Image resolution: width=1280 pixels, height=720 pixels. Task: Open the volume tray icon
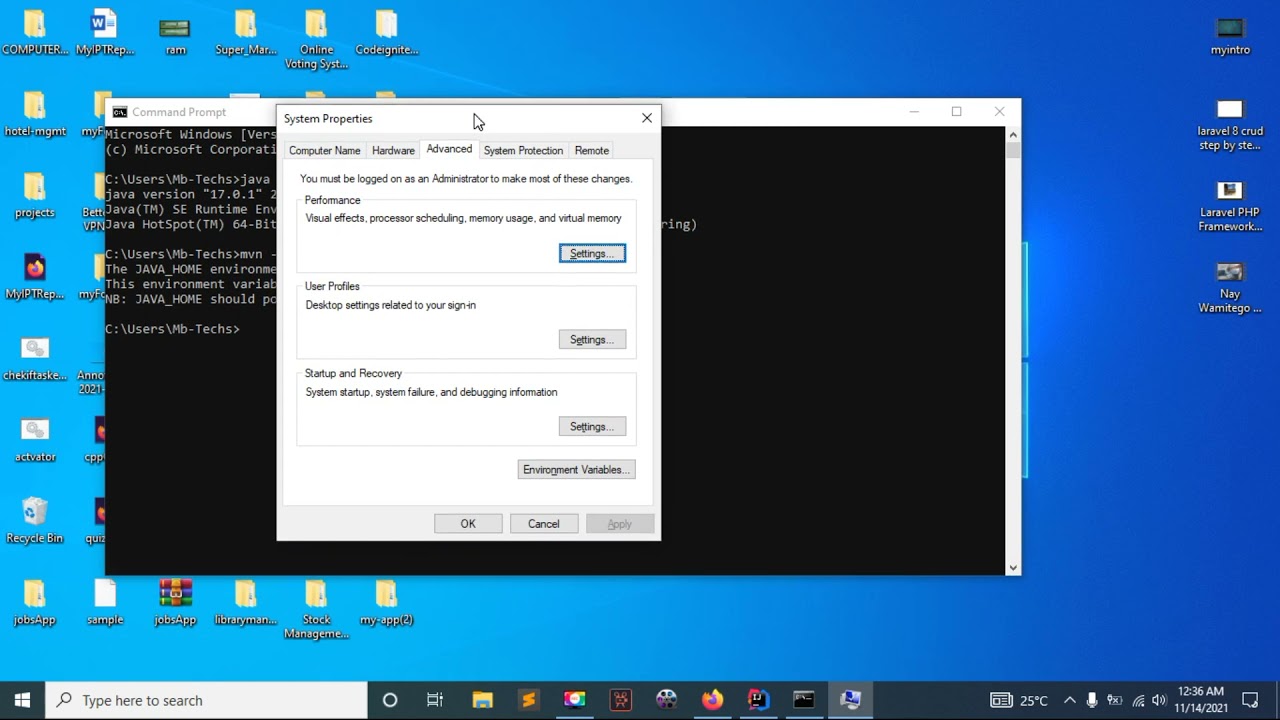[x=1160, y=700]
